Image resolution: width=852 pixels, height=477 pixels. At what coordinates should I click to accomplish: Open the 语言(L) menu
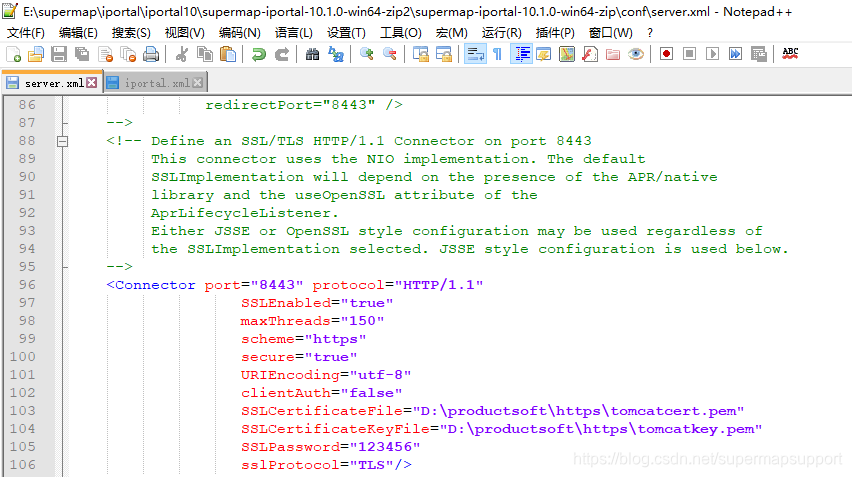[x=293, y=33]
